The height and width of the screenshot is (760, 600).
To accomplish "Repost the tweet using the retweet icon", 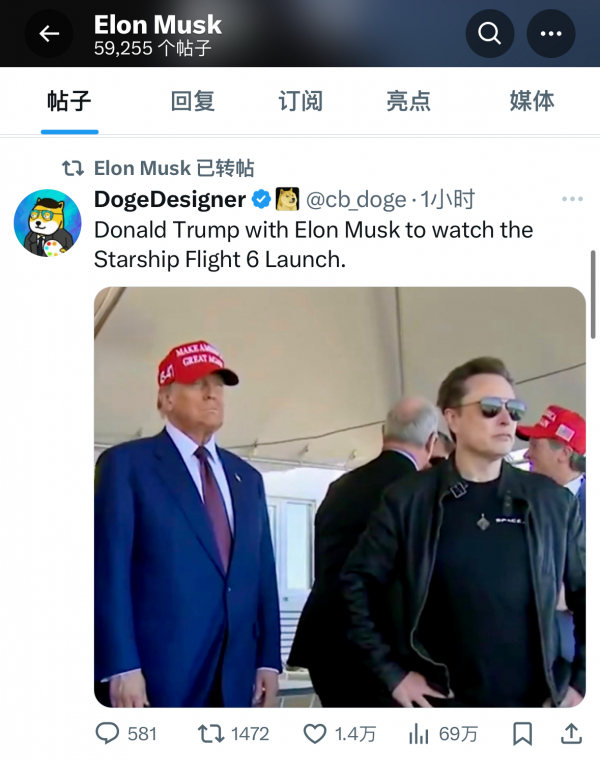I will (211, 734).
